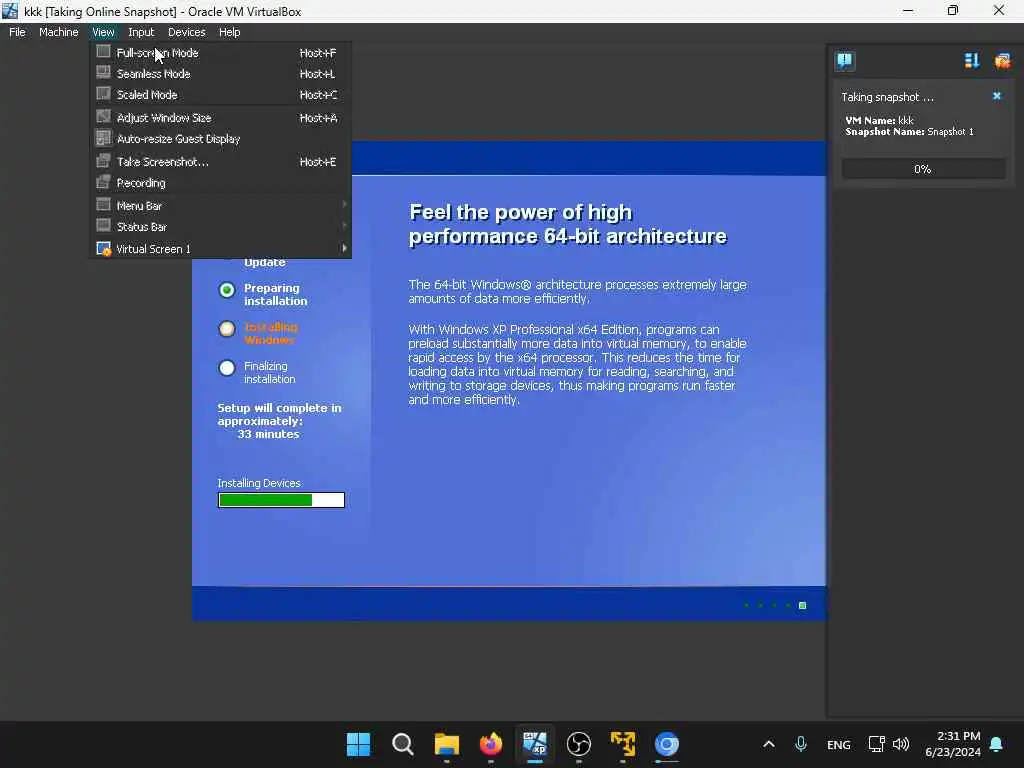Click the Installing Devices progress bar
Screen dimensions: 1024x768
[281, 500]
